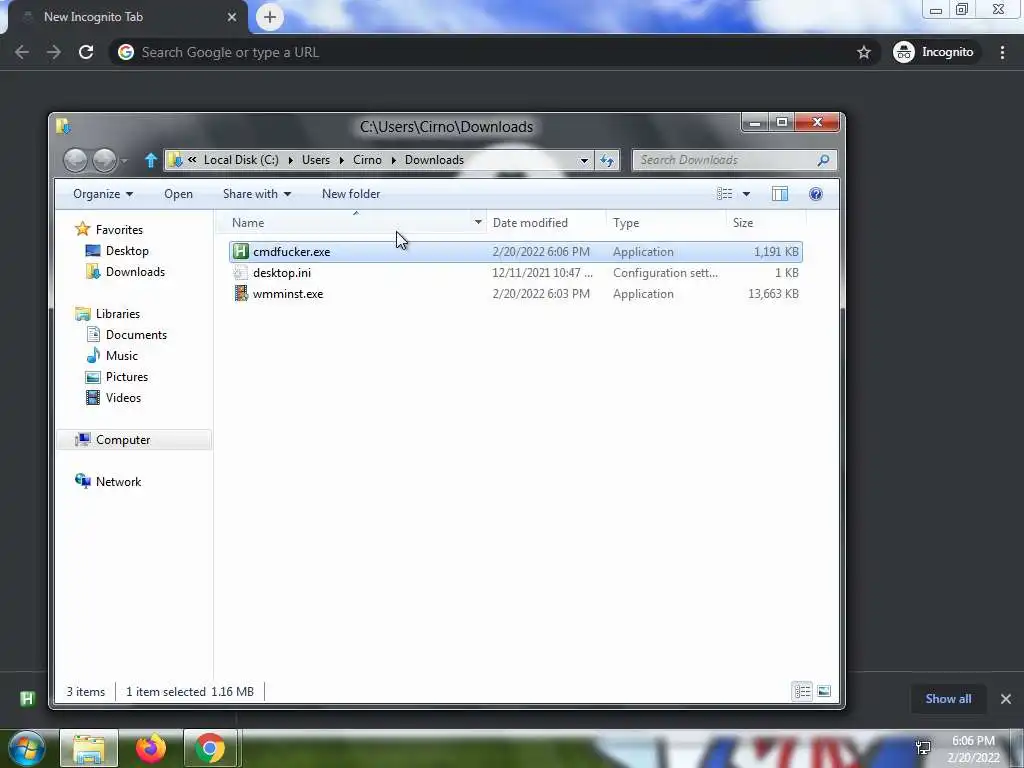Create a New folder
Image resolution: width=1024 pixels, height=768 pixels.
click(351, 194)
